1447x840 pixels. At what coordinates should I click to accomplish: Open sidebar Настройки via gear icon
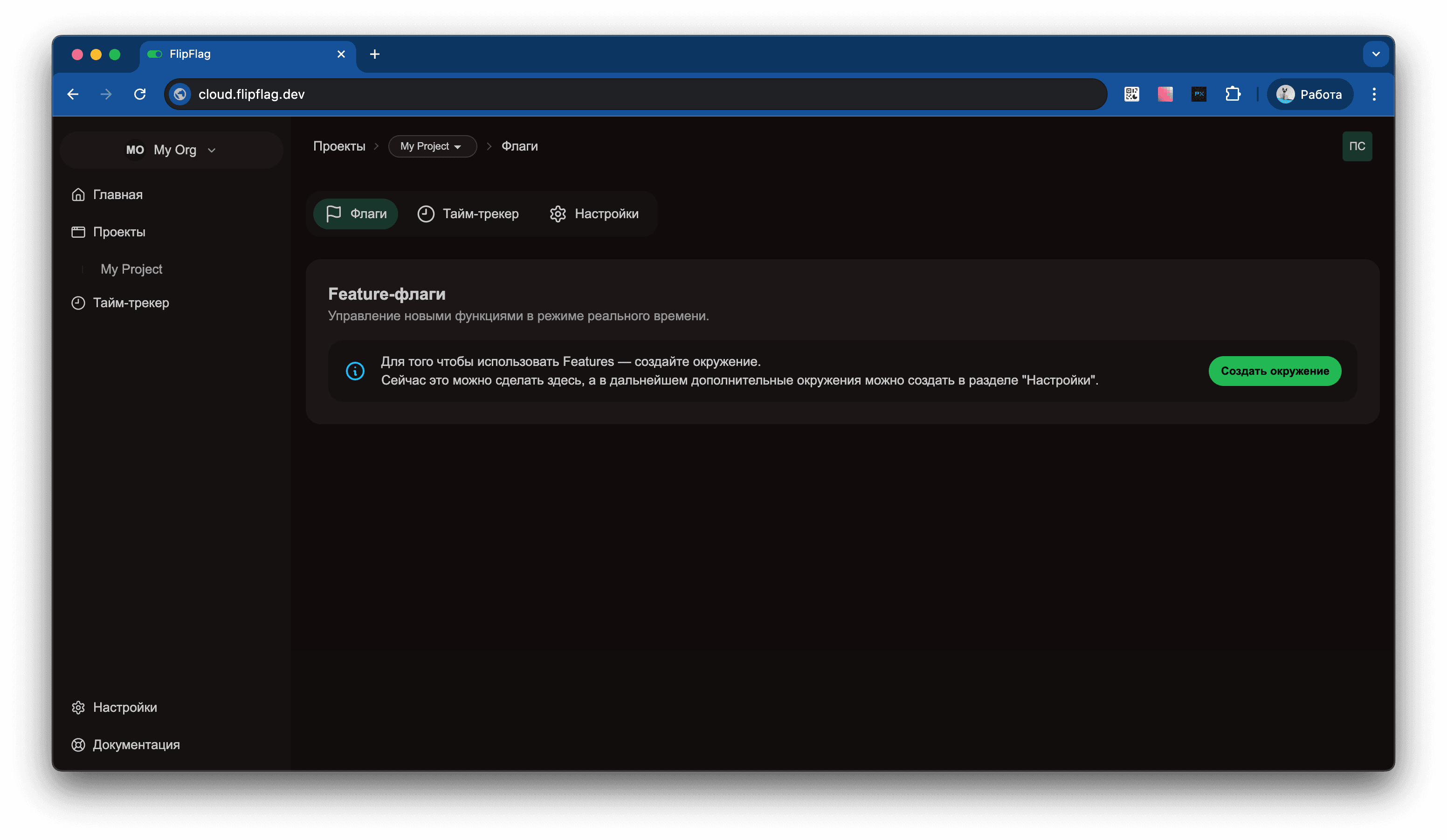click(x=79, y=707)
